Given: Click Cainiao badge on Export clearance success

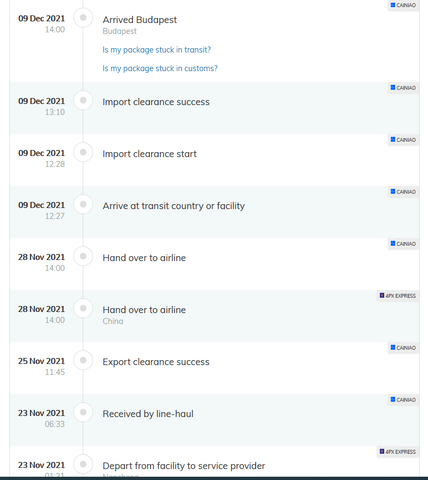Looking at the screenshot, I should (x=403, y=348).
